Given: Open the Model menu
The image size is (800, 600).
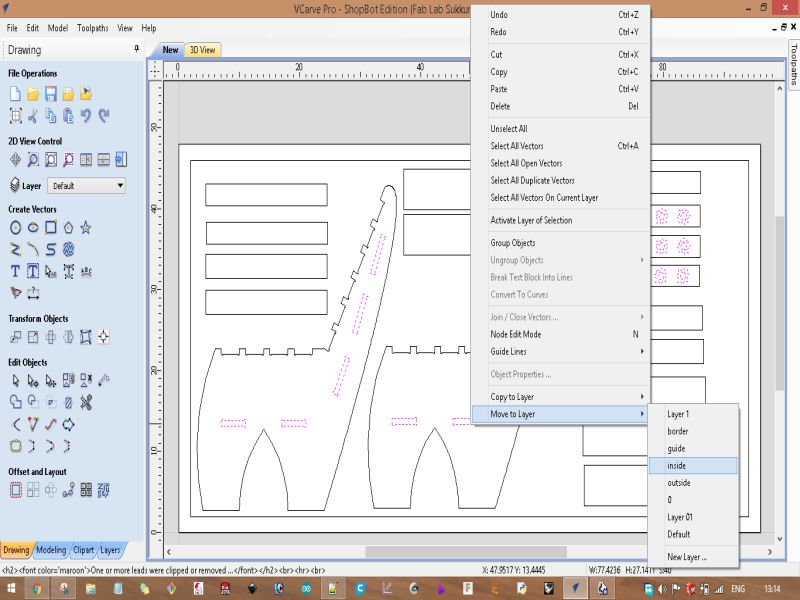Looking at the screenshot, I should pyautogui.click(x=58, y=28).
